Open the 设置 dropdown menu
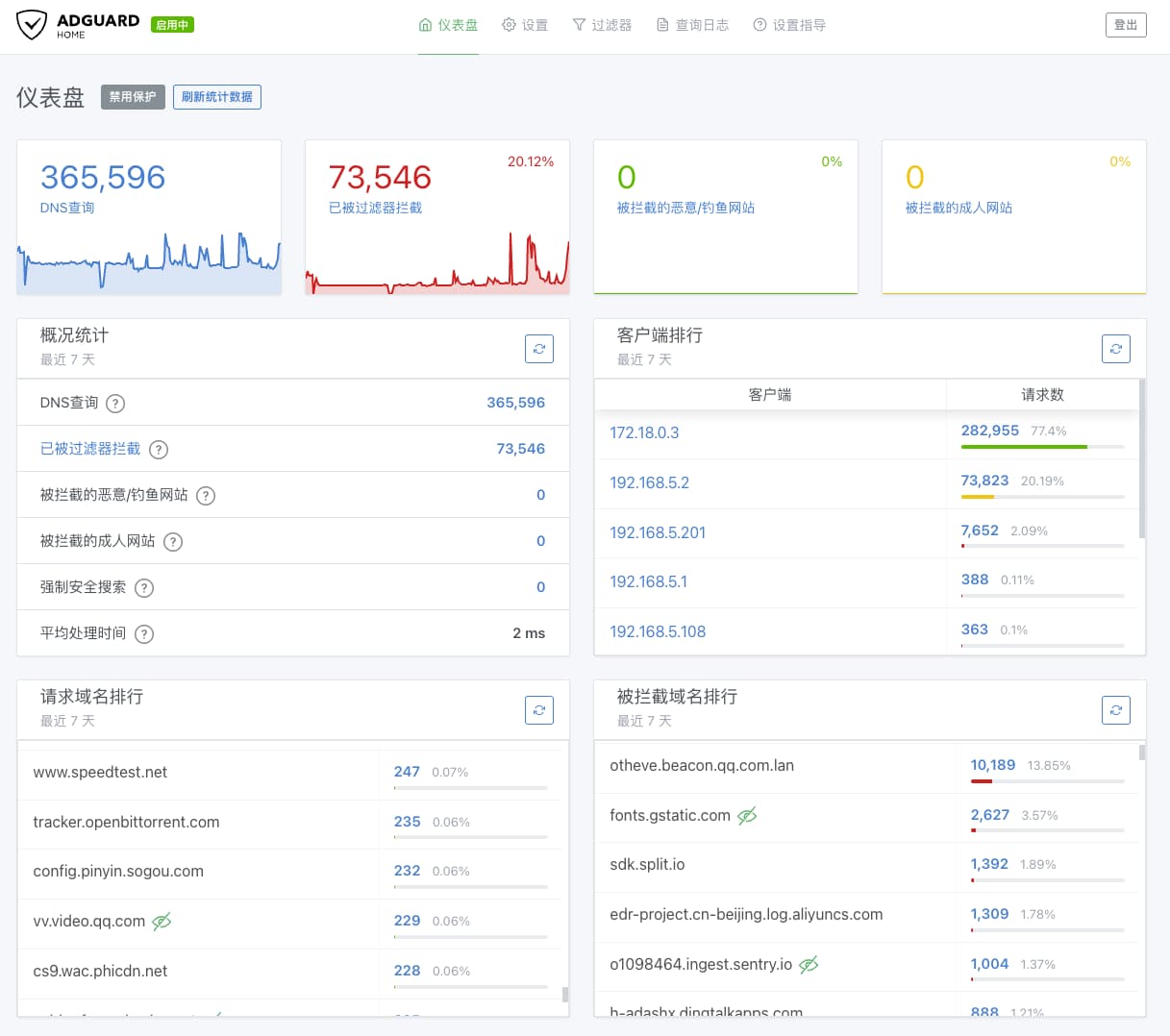1170x1036 pixels. tap(525, 25)
